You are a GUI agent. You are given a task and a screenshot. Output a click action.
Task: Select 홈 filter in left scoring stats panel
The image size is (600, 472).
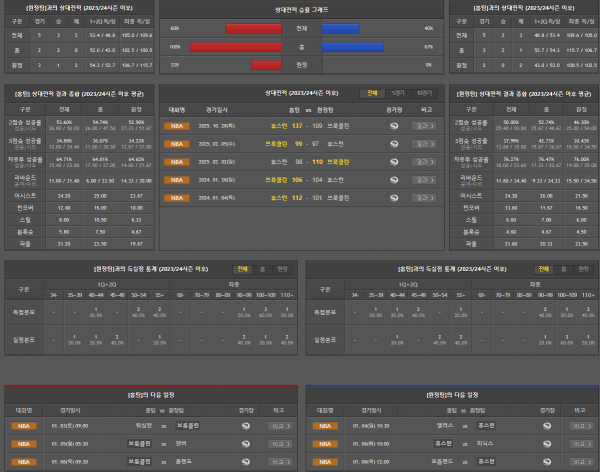tap(262, 269)
